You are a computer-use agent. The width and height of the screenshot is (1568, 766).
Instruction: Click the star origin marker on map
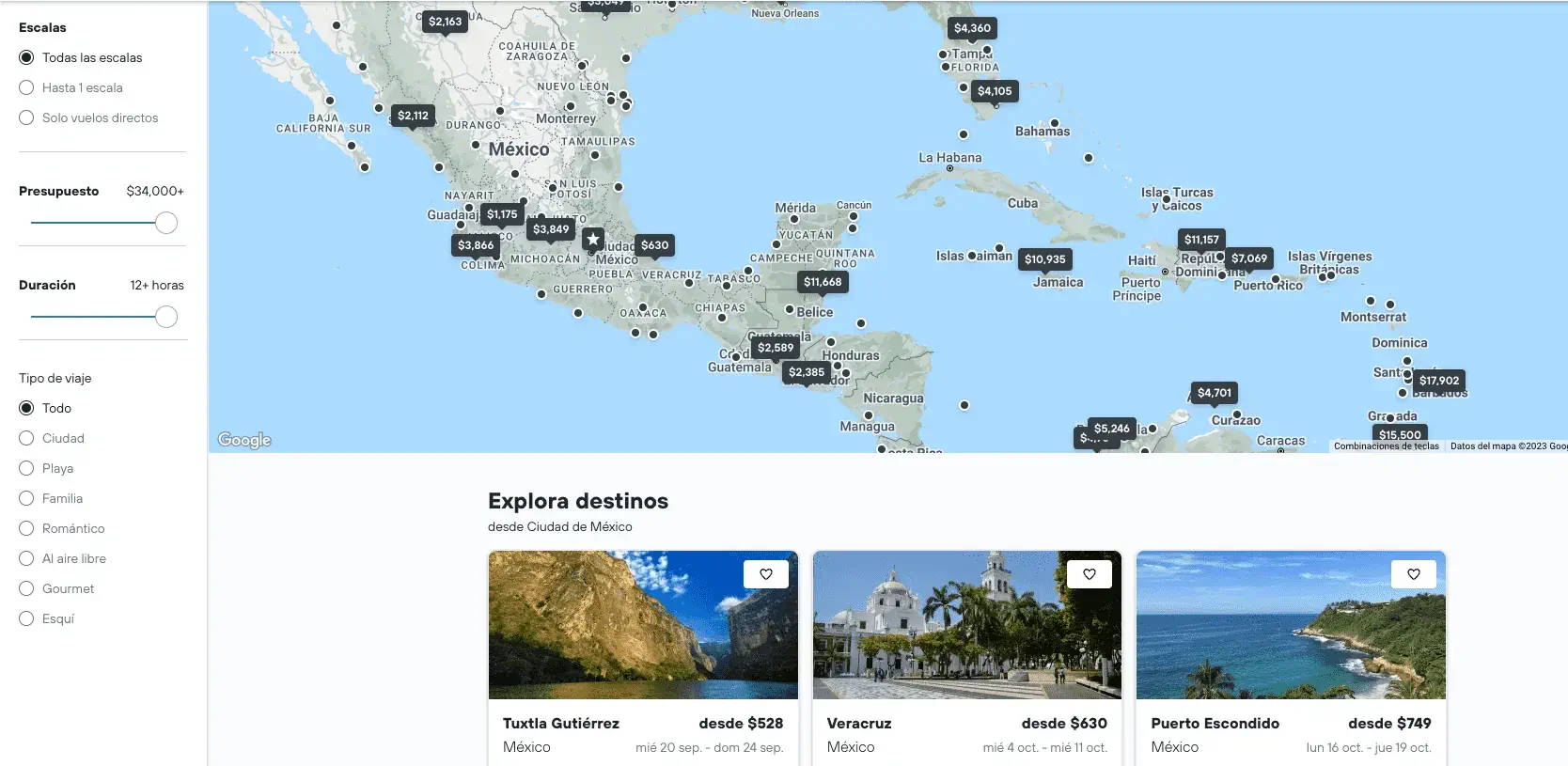coord(593,240)
